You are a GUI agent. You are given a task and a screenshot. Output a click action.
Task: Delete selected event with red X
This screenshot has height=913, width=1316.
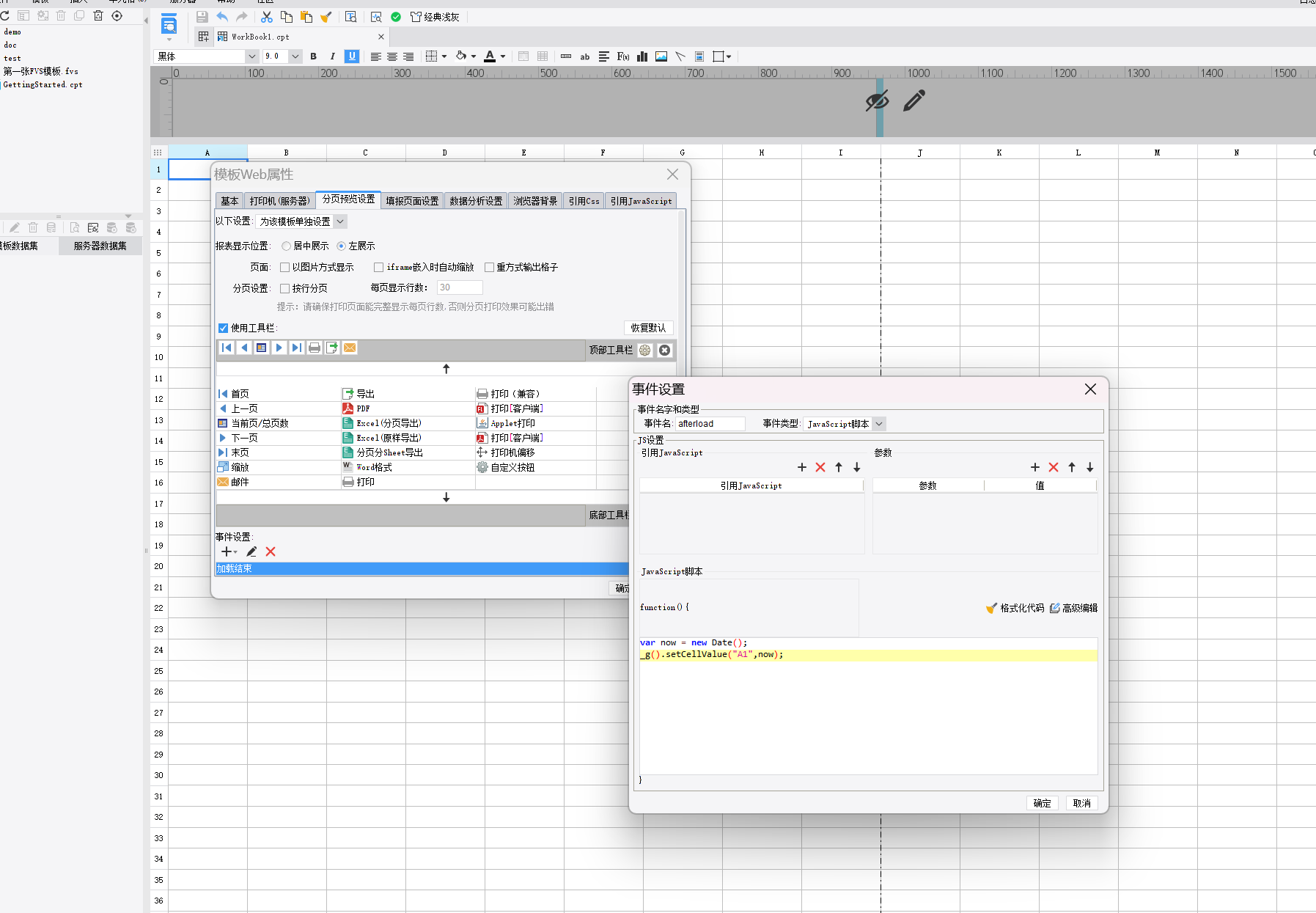click(271, 551)
